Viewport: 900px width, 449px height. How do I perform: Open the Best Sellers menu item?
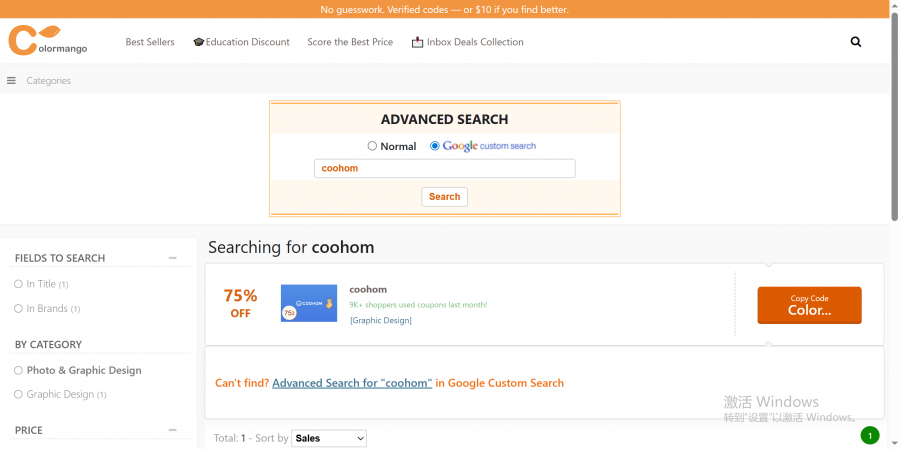(x=150, y=42)
